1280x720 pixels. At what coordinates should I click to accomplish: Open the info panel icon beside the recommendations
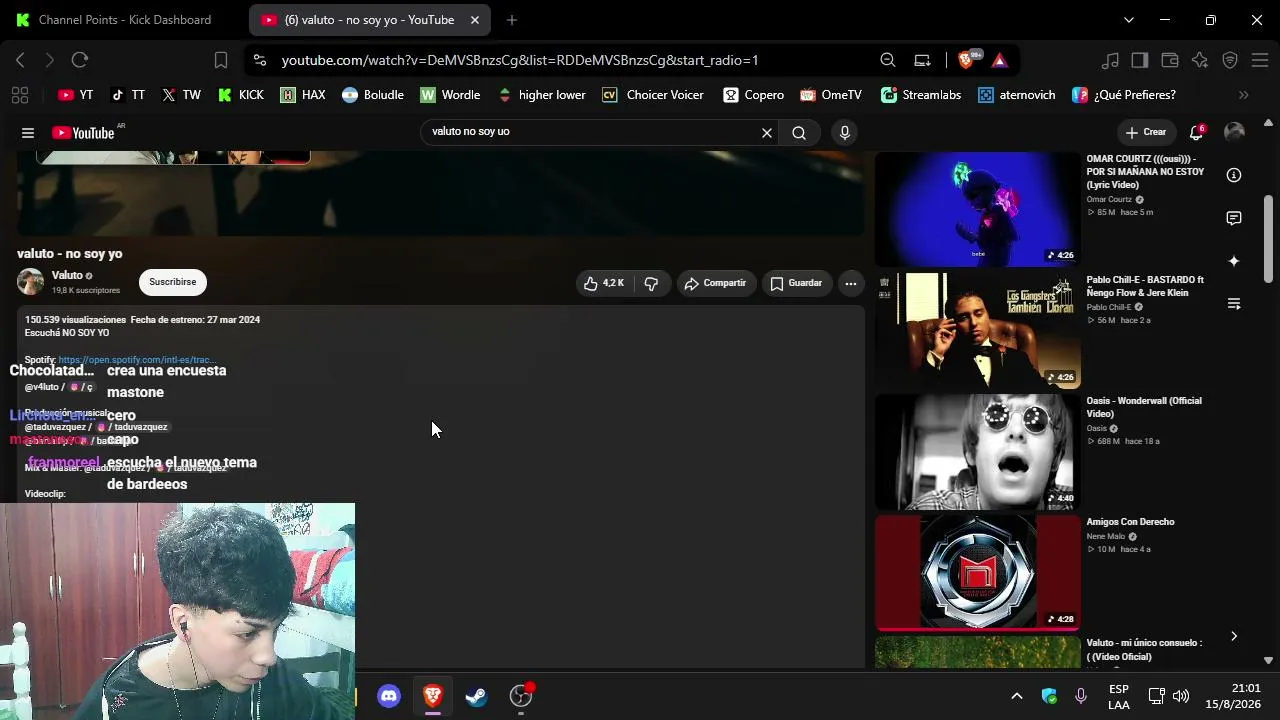[1234, 175]
